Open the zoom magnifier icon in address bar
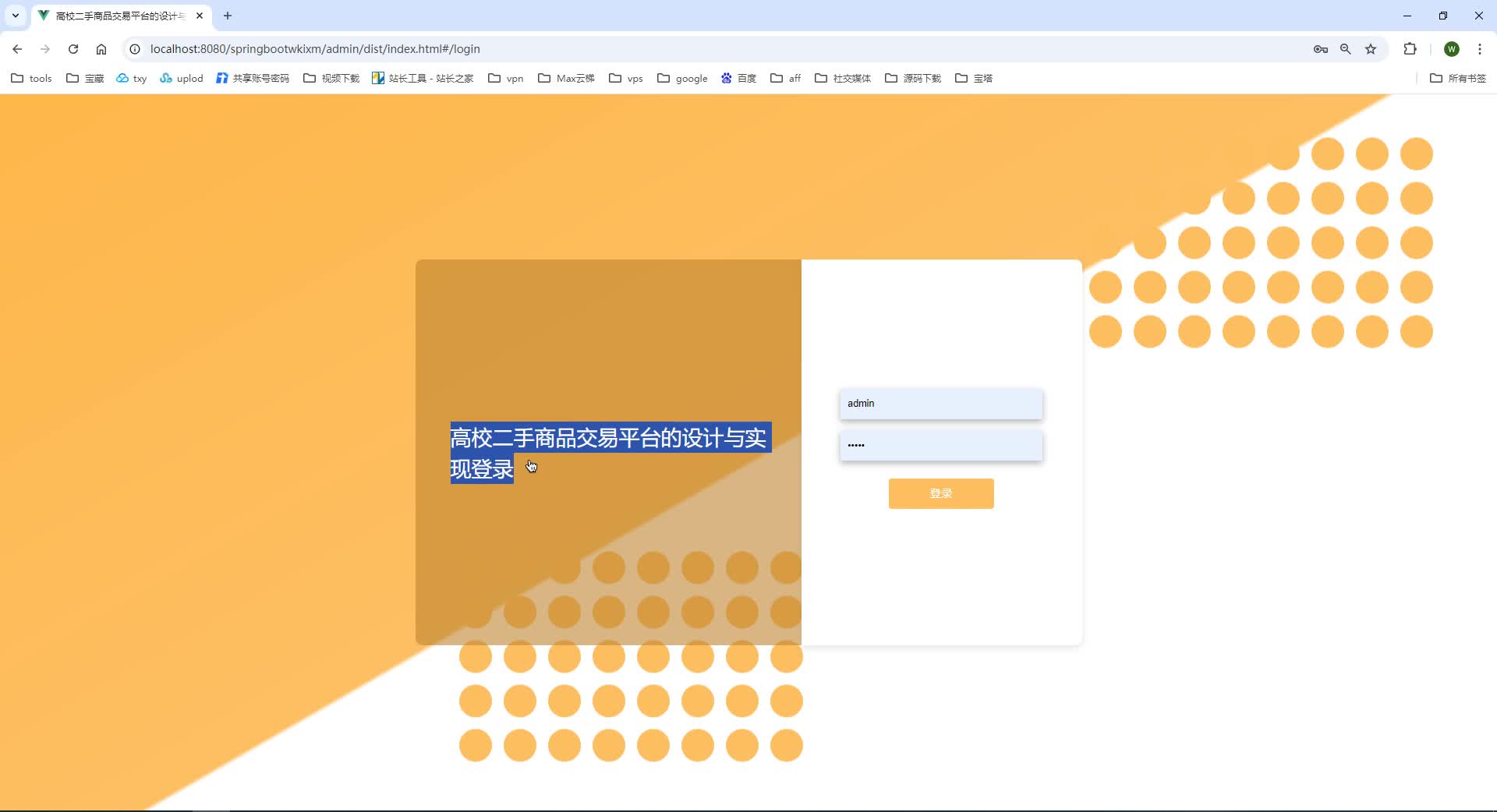The width and height of the screenshot is (1497, 812). (1346, 49)
